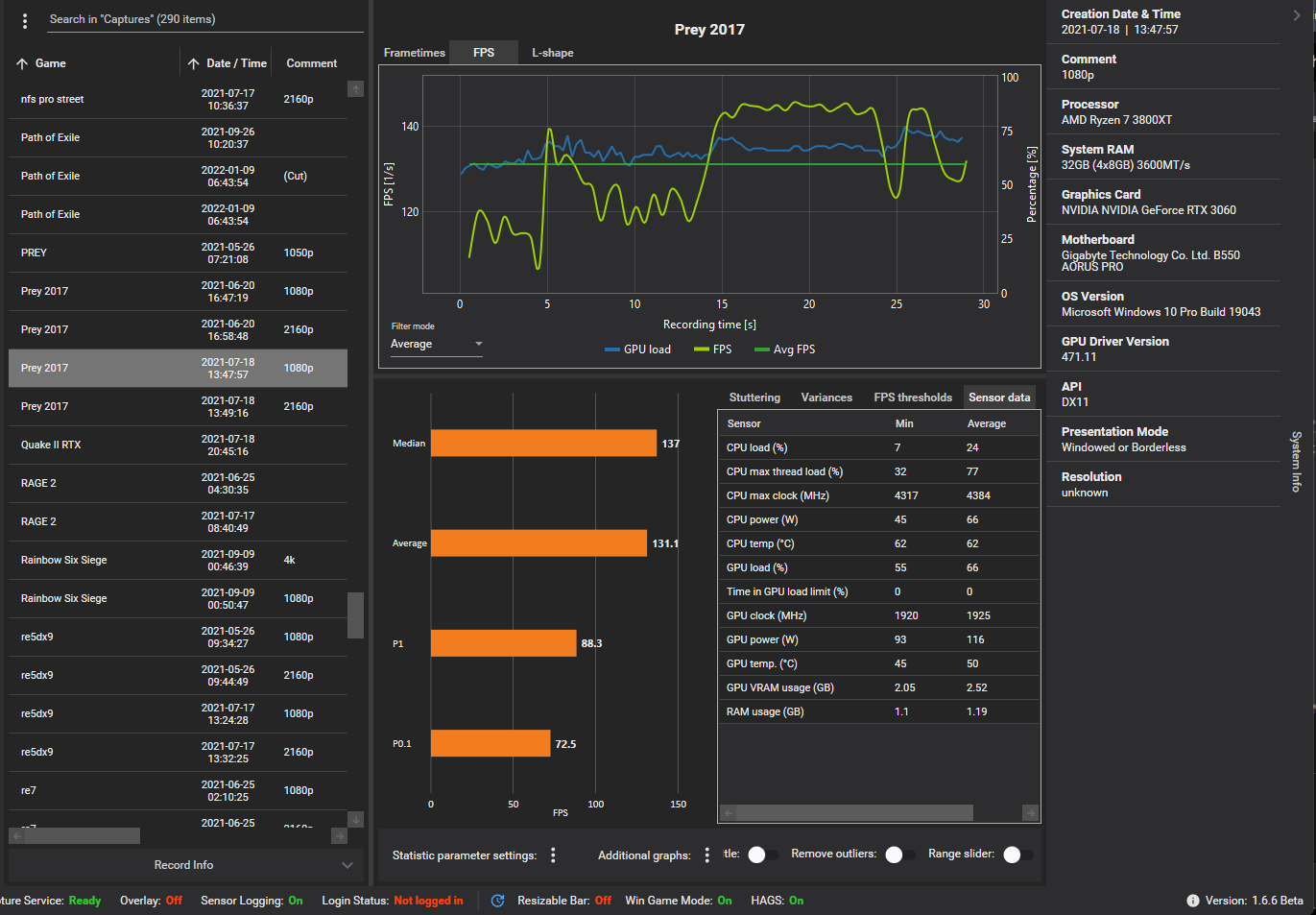This screenshot has width=1316, height=915.
Task: Click into the Captures search field
Action: pyautogui.click(x=203, y=19)
